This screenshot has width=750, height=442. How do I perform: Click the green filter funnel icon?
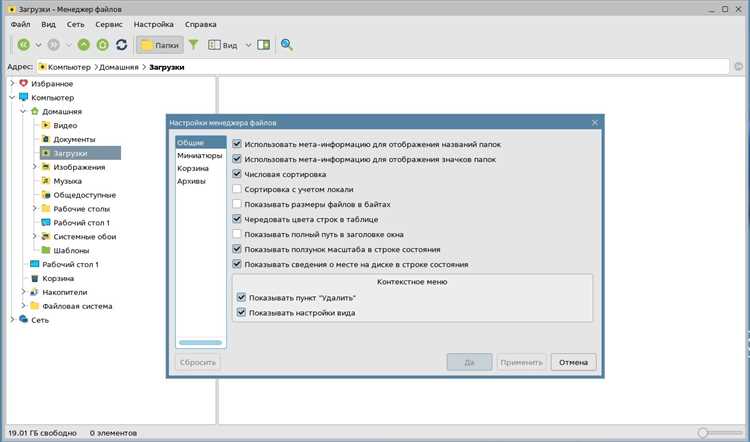193,45
